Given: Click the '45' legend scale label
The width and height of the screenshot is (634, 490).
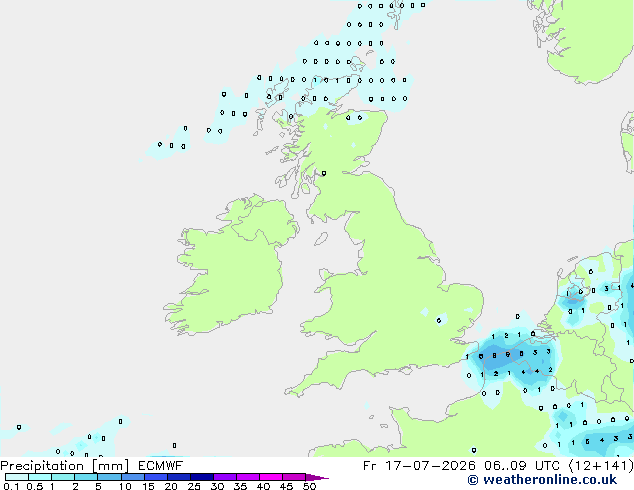Looking at the screenshot, I should [x=286, y=486].
